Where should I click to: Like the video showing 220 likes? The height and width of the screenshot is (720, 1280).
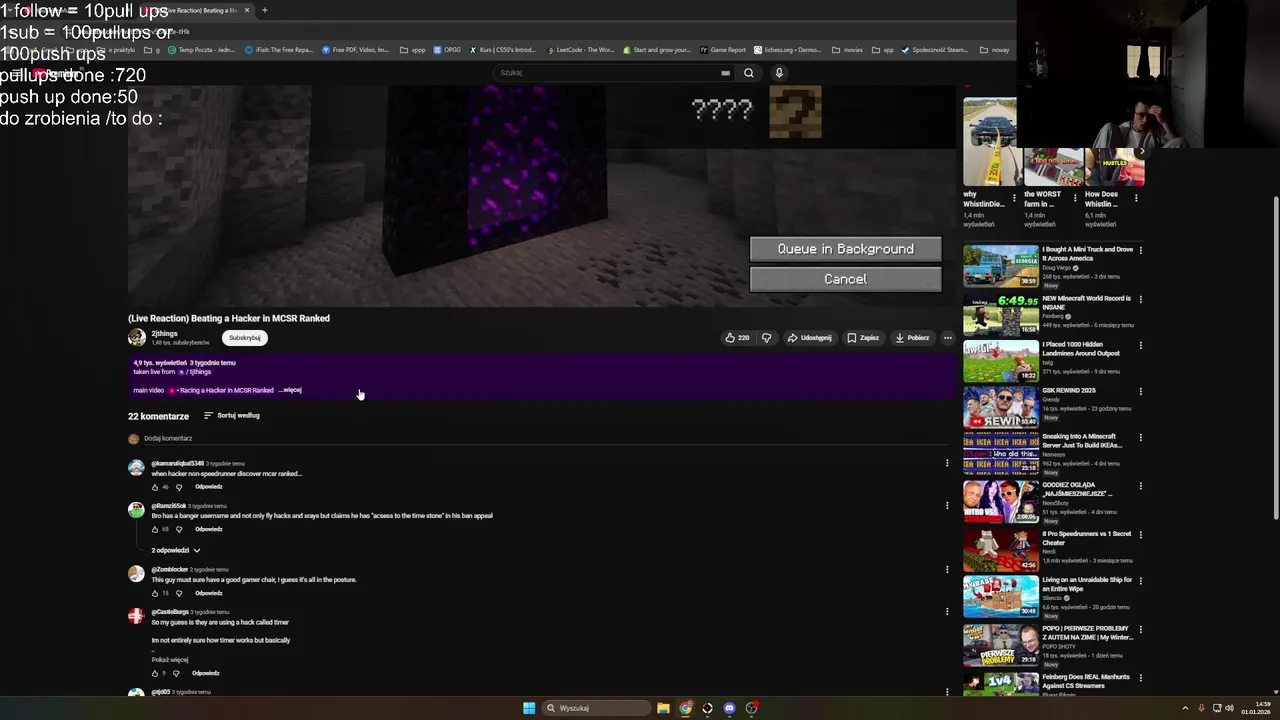click(737, 338)
